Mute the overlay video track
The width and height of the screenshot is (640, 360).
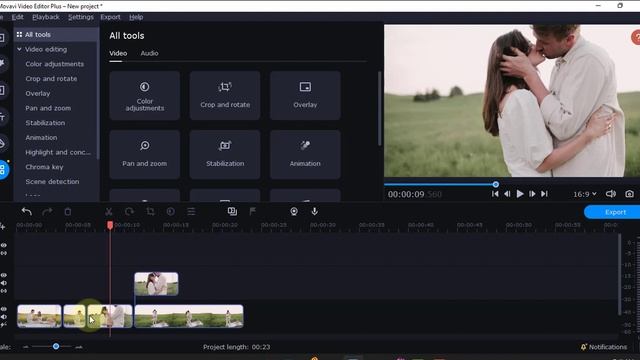4,283
